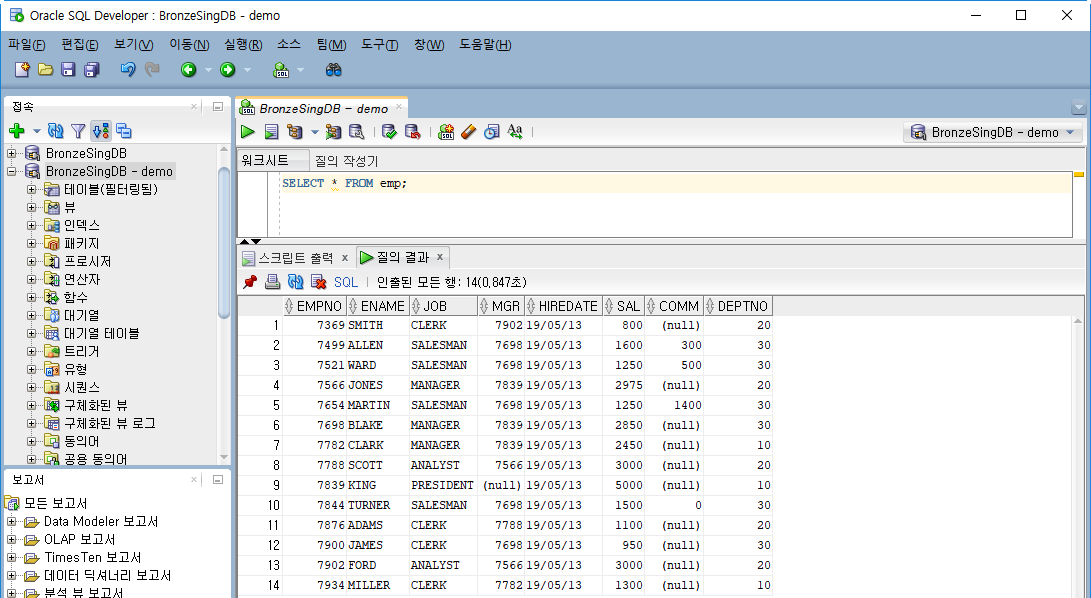Screen dimensions: 1091x598
Task: Switch to the 질의 작성기 tab
Action: 347,161
